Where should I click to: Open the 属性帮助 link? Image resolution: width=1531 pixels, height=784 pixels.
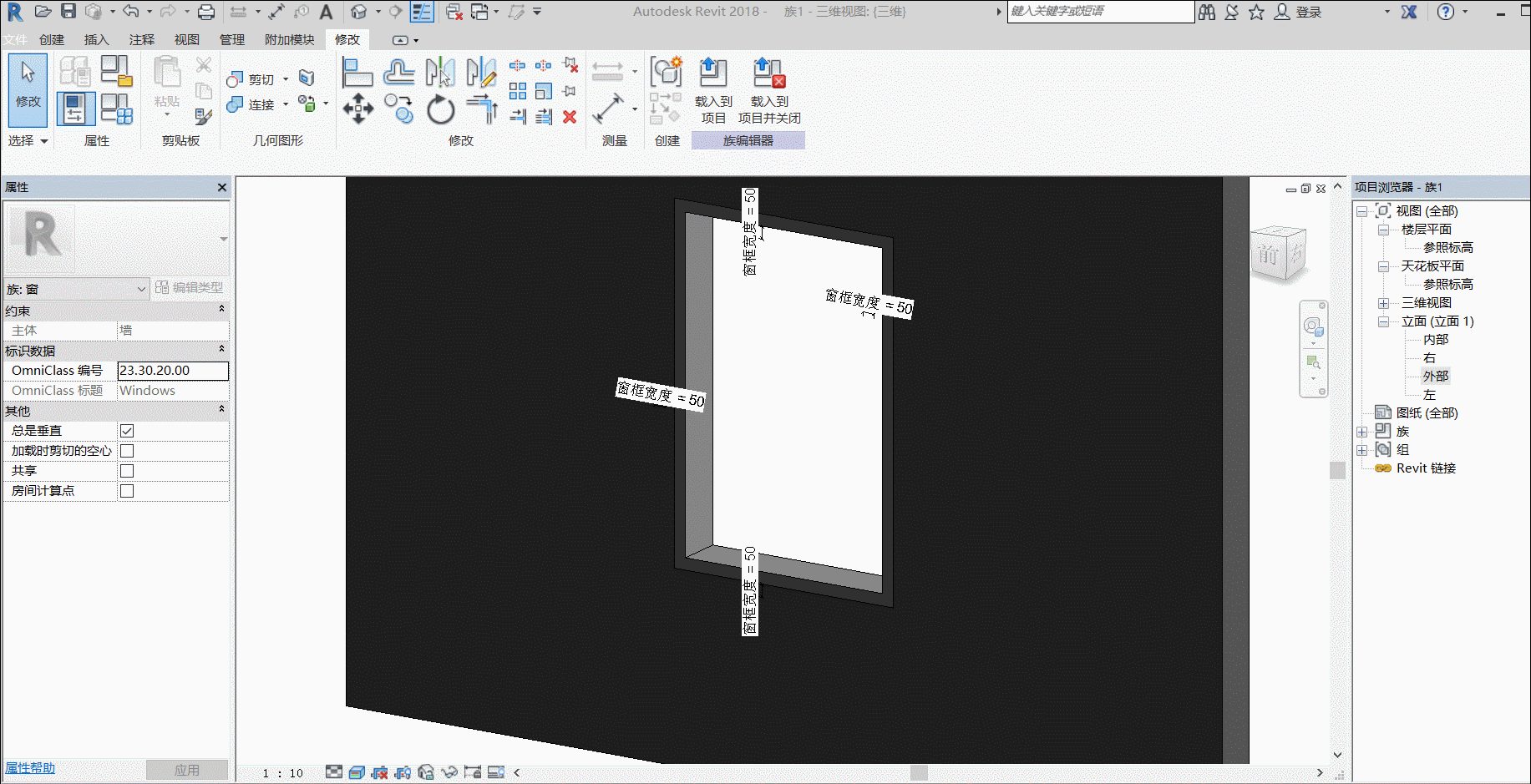pos(30,768)
